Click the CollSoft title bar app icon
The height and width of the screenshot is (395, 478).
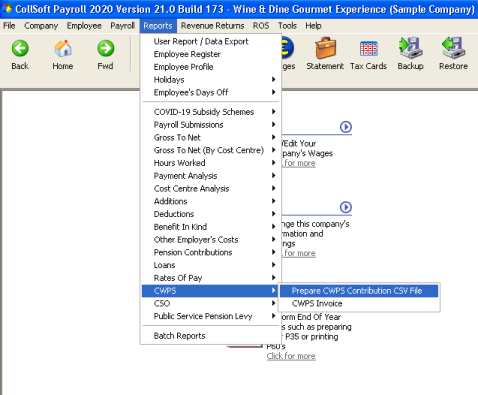(7, 8)
